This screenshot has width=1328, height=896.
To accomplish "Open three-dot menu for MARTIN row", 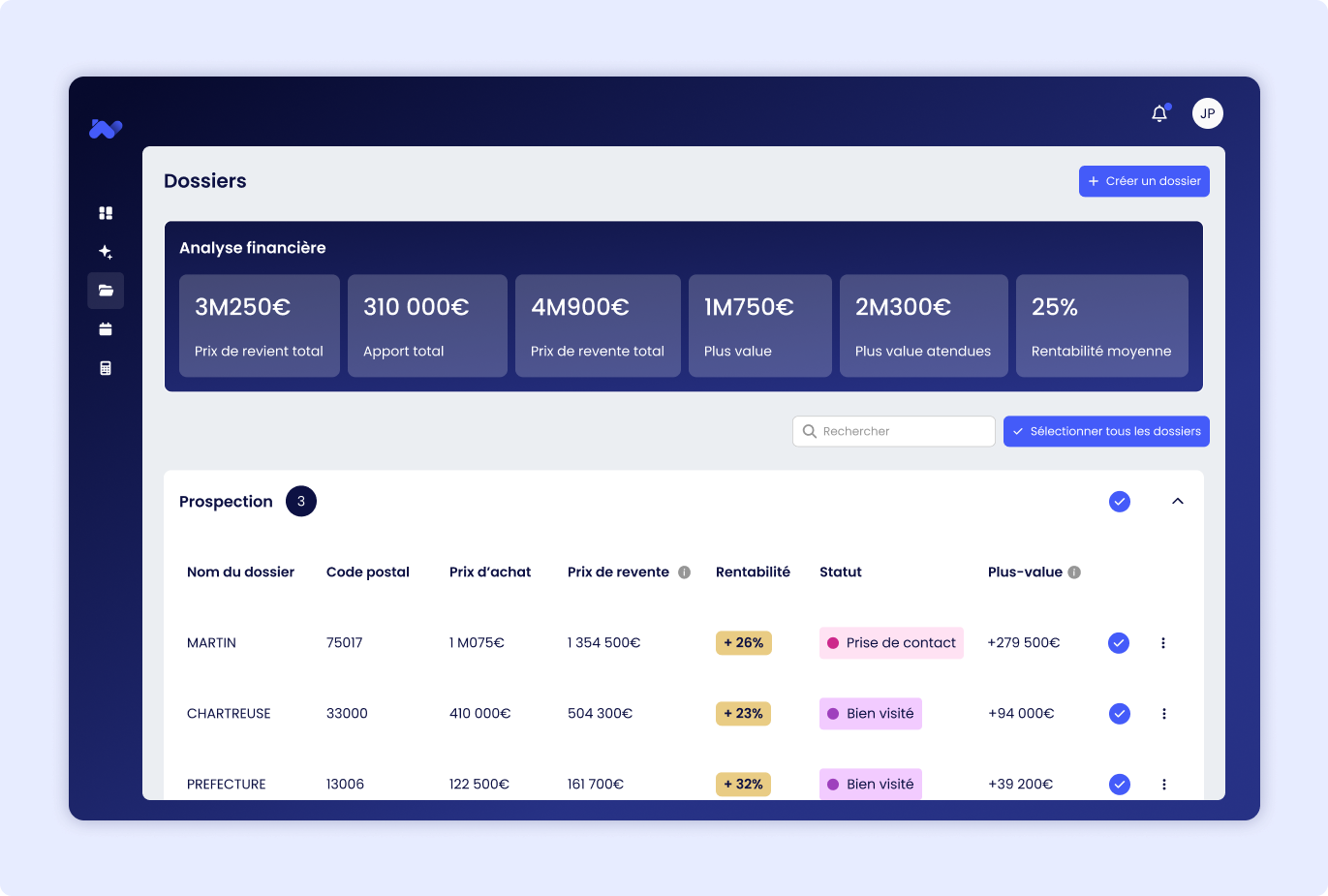I will pos(1163,643).
